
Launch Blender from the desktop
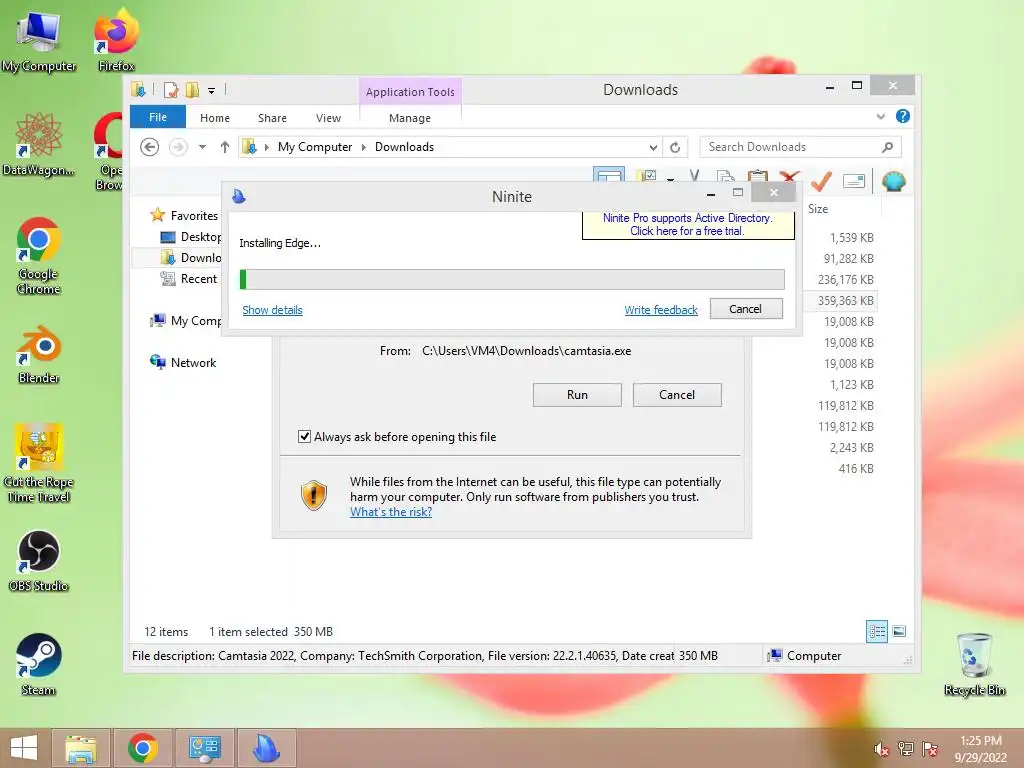pyautogui.click(x=39, y=354)
